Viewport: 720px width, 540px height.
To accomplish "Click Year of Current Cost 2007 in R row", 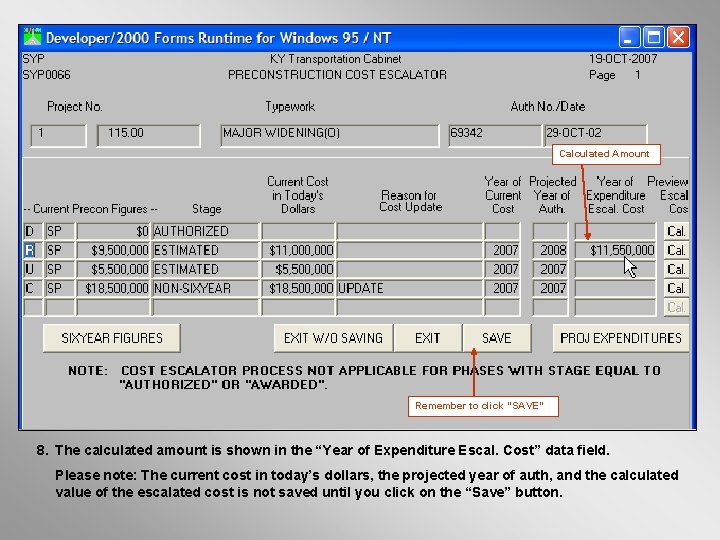I will tap(502, 251).
